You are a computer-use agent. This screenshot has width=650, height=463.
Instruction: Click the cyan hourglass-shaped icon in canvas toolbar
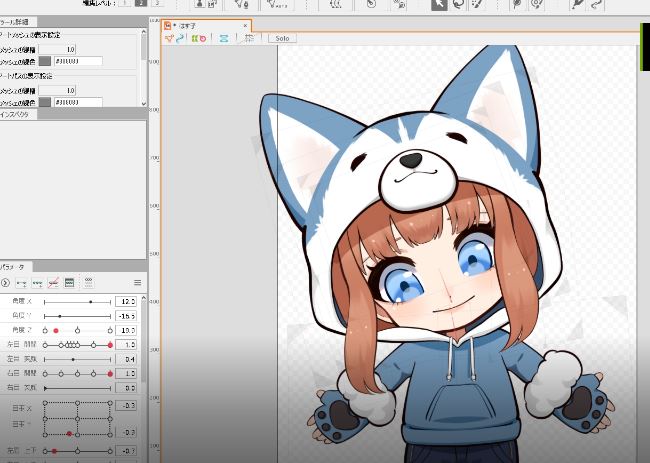224,39
